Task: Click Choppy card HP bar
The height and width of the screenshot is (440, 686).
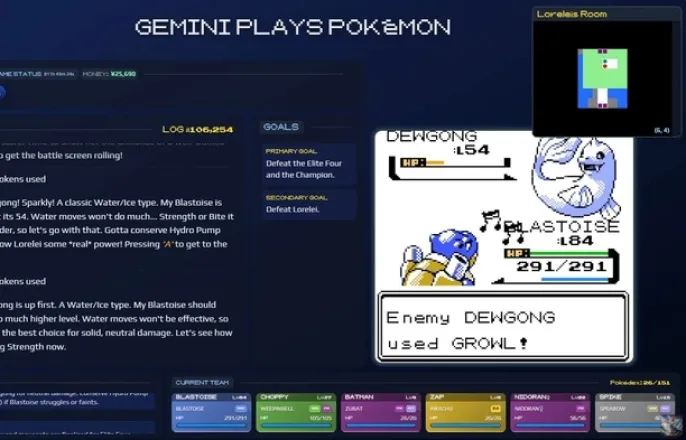Action: (x=296, y=425)
